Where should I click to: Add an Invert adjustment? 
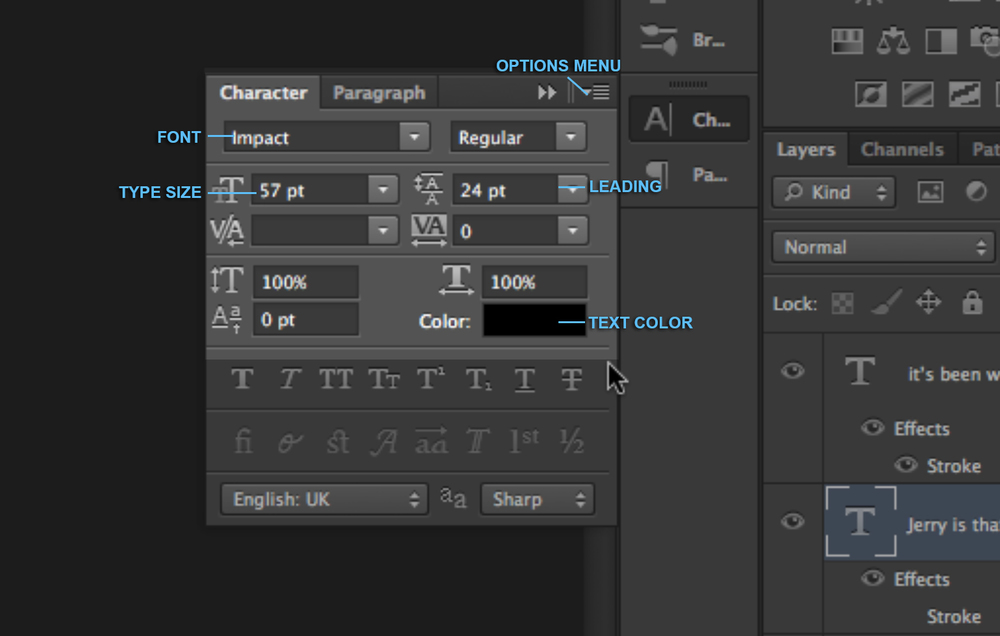point(871,94)
